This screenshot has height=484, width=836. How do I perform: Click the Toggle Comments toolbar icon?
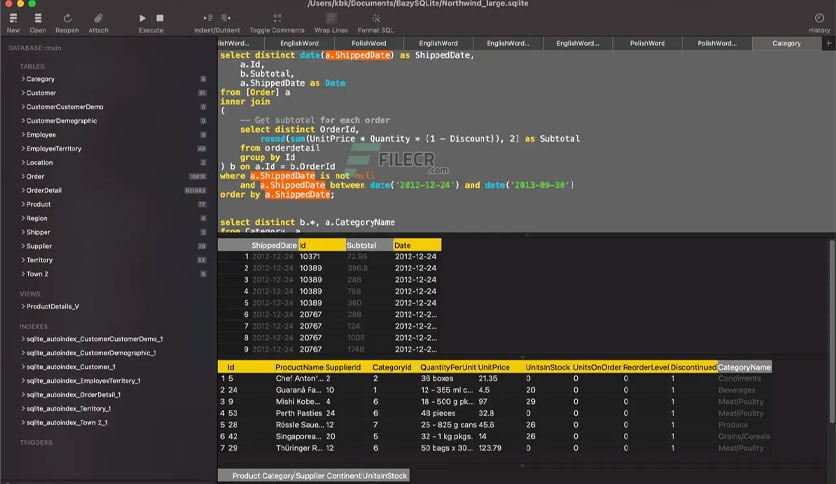pyautogui.click(x=277, y=18)
